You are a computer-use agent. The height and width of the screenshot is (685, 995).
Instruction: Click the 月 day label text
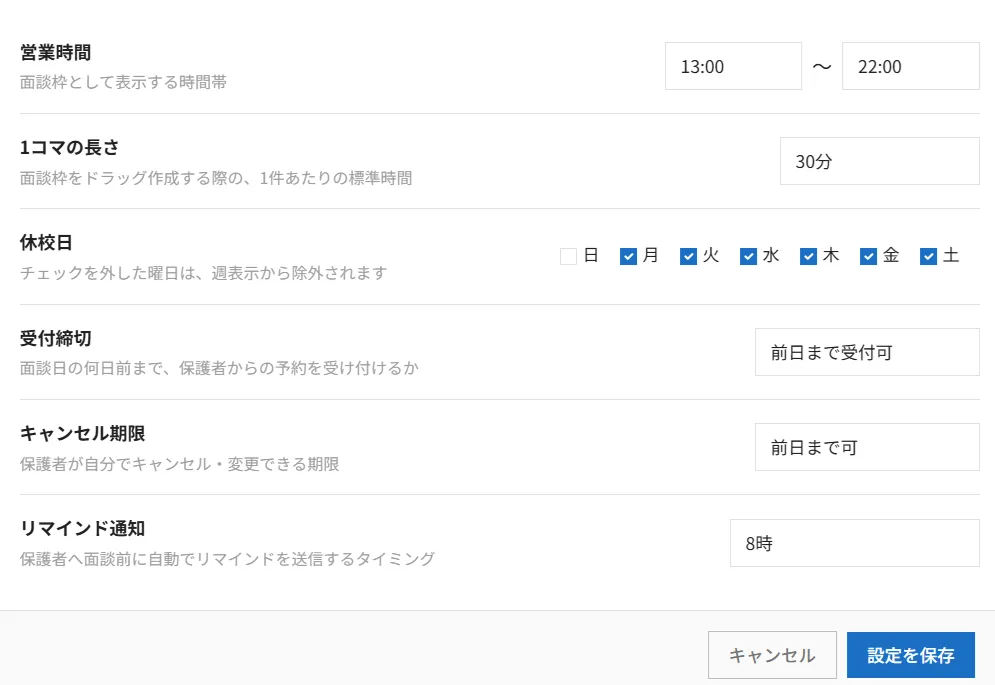click(x=650, y=255)
